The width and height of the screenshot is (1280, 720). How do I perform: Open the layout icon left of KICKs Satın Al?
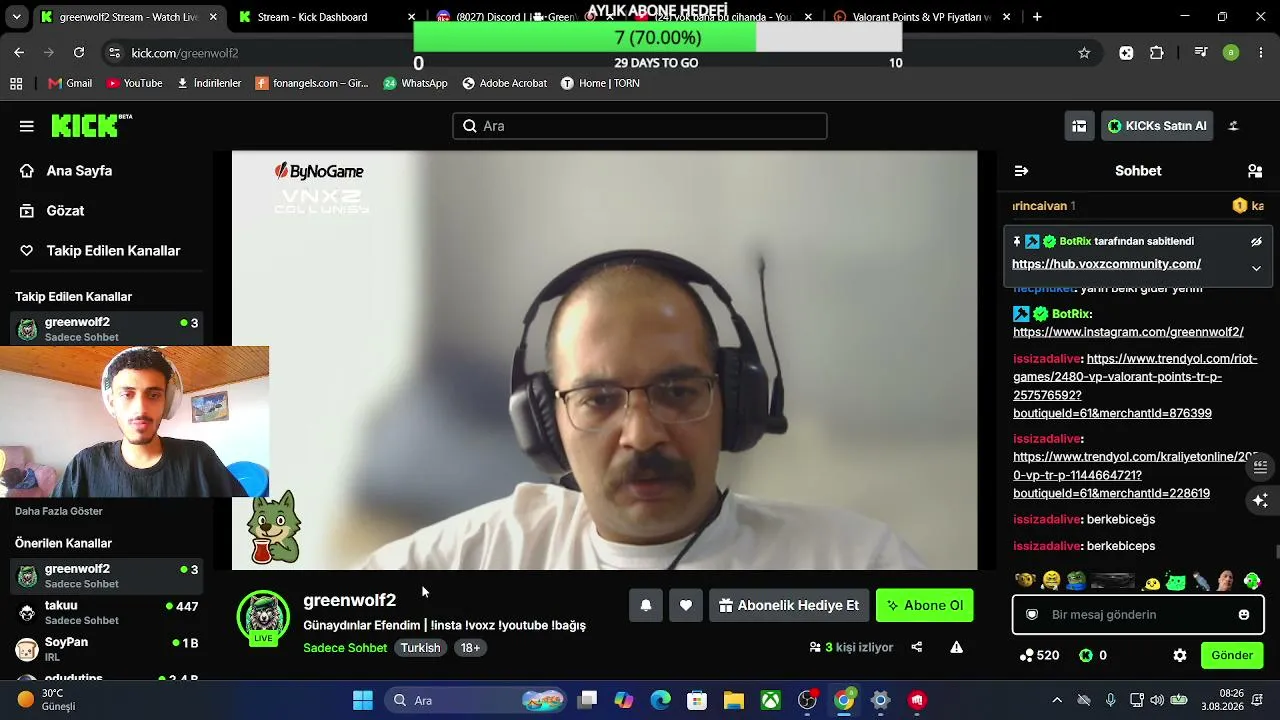point(1079,126)
